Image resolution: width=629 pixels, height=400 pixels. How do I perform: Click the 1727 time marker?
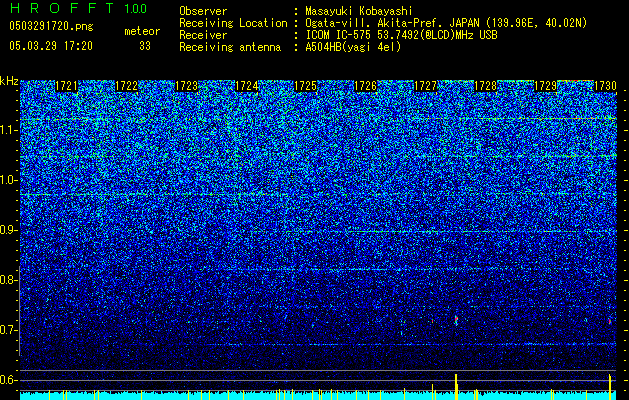(425, 86)
